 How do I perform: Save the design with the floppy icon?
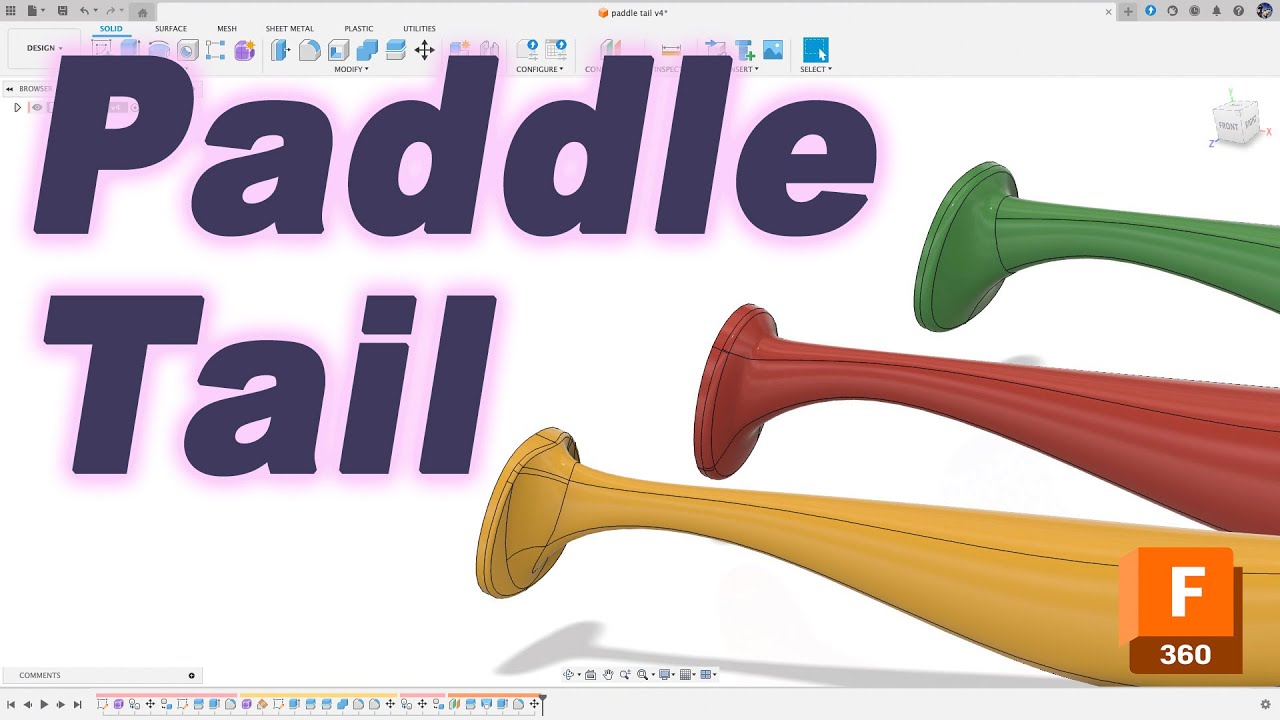click(63, 11)
